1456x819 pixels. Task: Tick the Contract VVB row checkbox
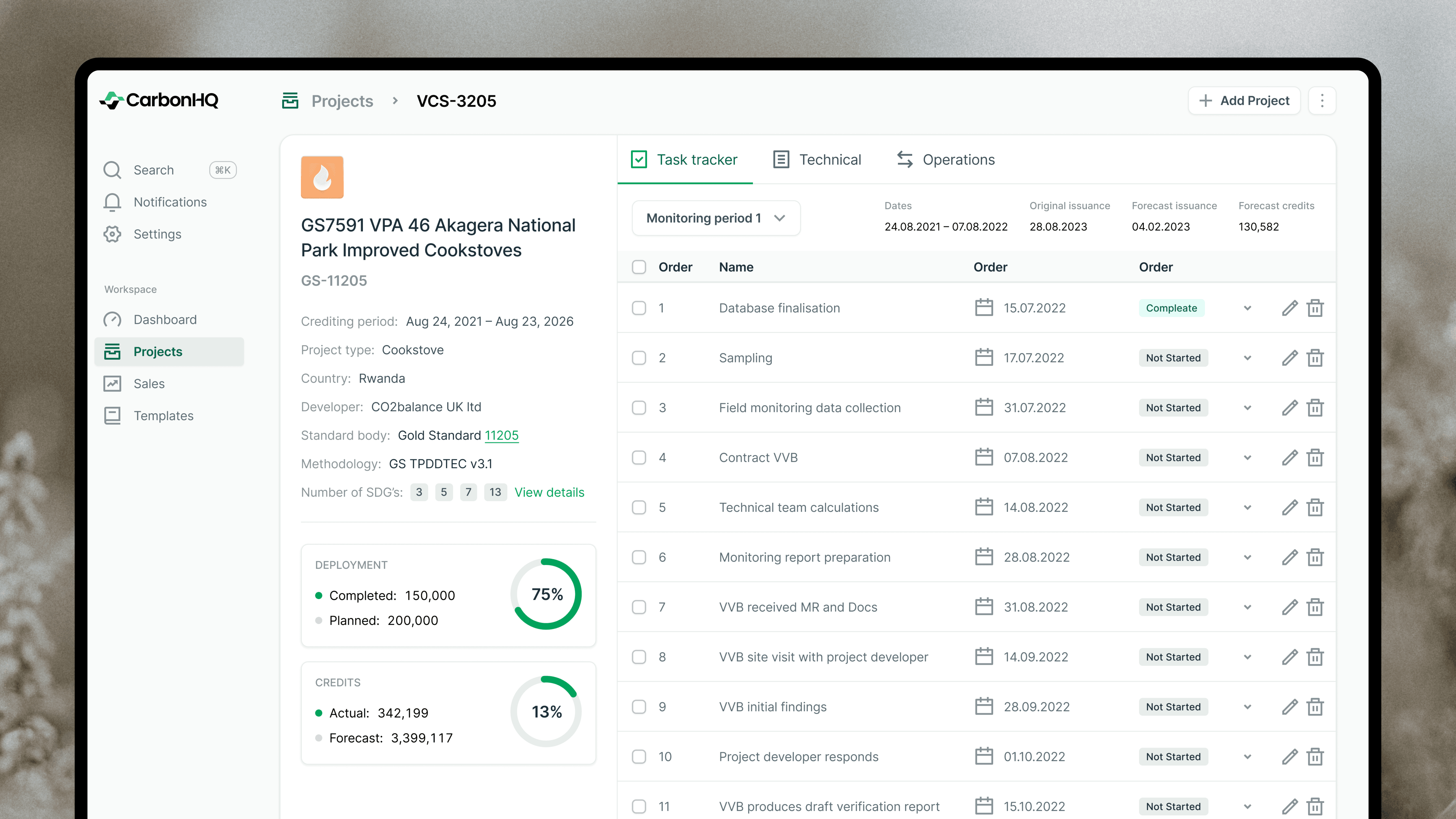point(639,457)
